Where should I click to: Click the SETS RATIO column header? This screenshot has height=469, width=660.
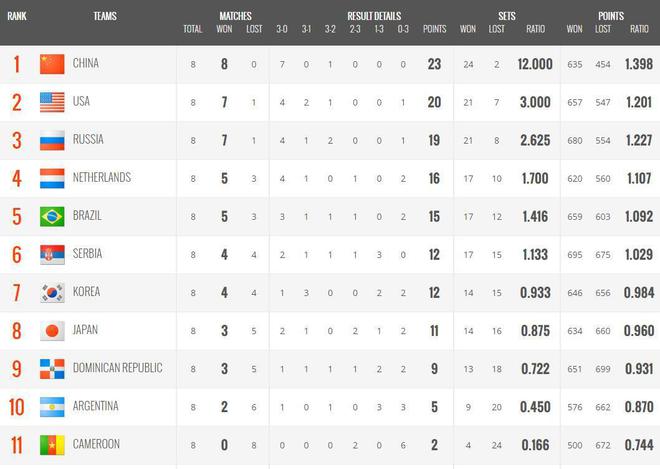point(535,29)
